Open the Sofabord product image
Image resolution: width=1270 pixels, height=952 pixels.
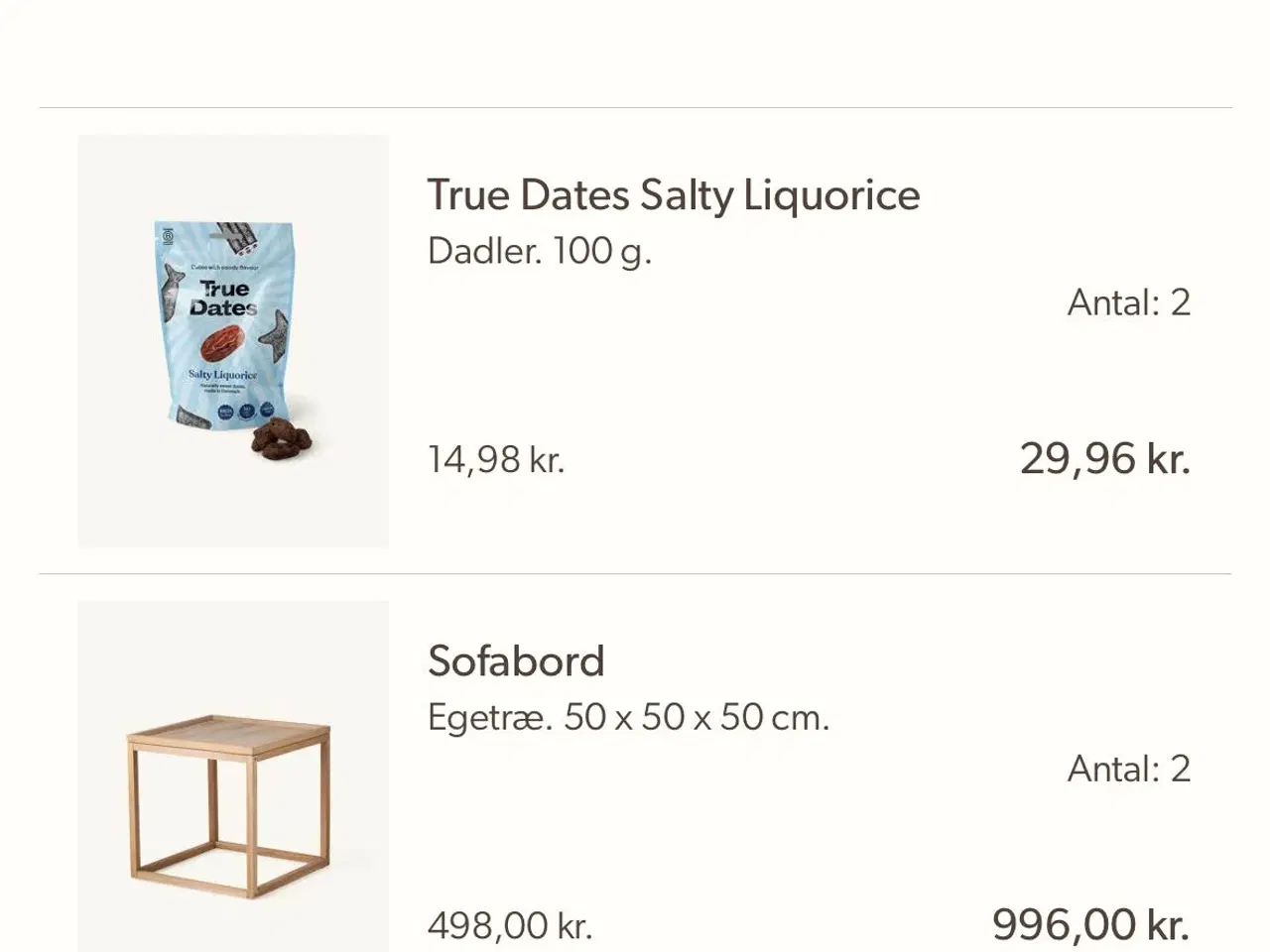click(x=233, y=775)
